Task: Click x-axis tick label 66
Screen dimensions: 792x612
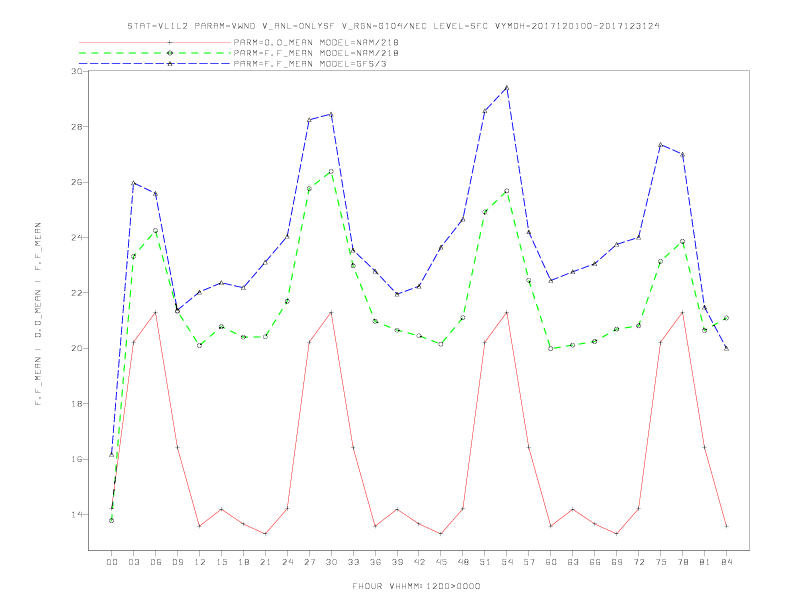Action: click(x=595, y=562)
